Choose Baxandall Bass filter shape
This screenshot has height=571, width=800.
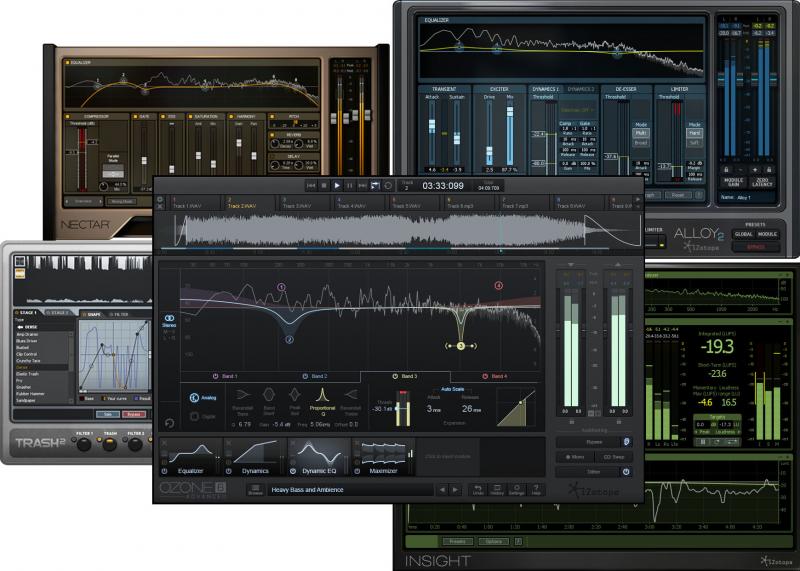coord(242,401)
